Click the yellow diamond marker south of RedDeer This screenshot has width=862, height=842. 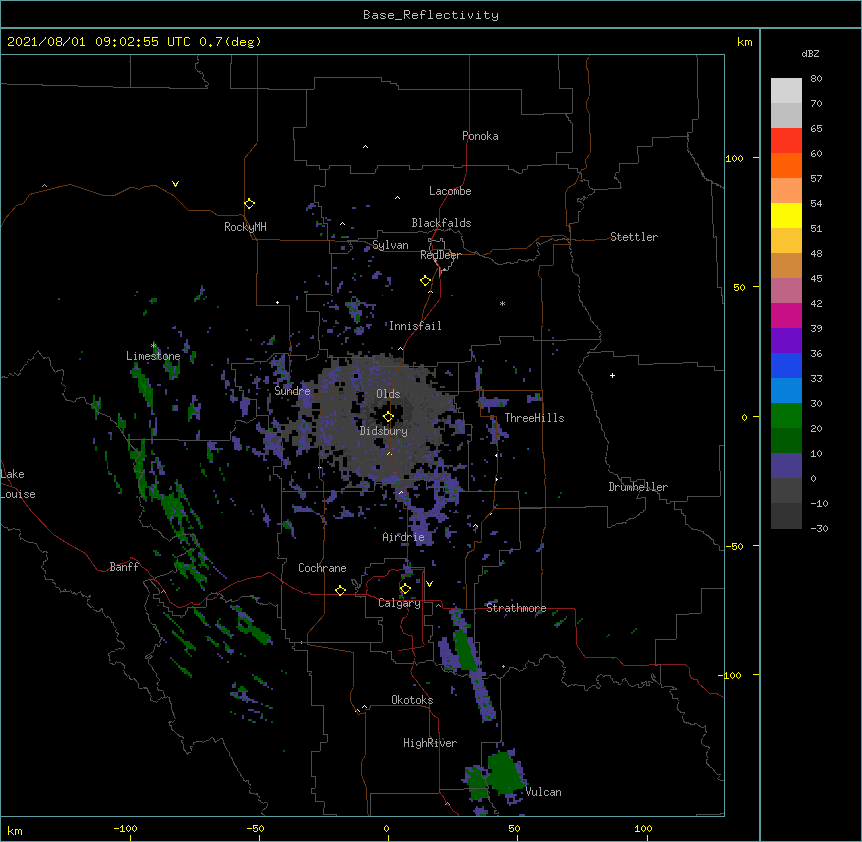click(x=426, y=281)
